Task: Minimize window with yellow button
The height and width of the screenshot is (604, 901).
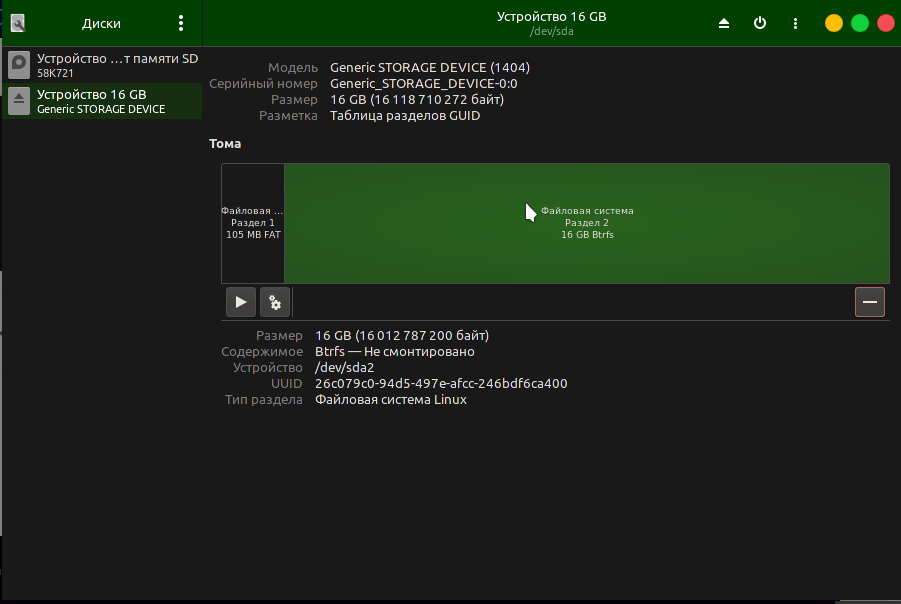Action: 833,23
